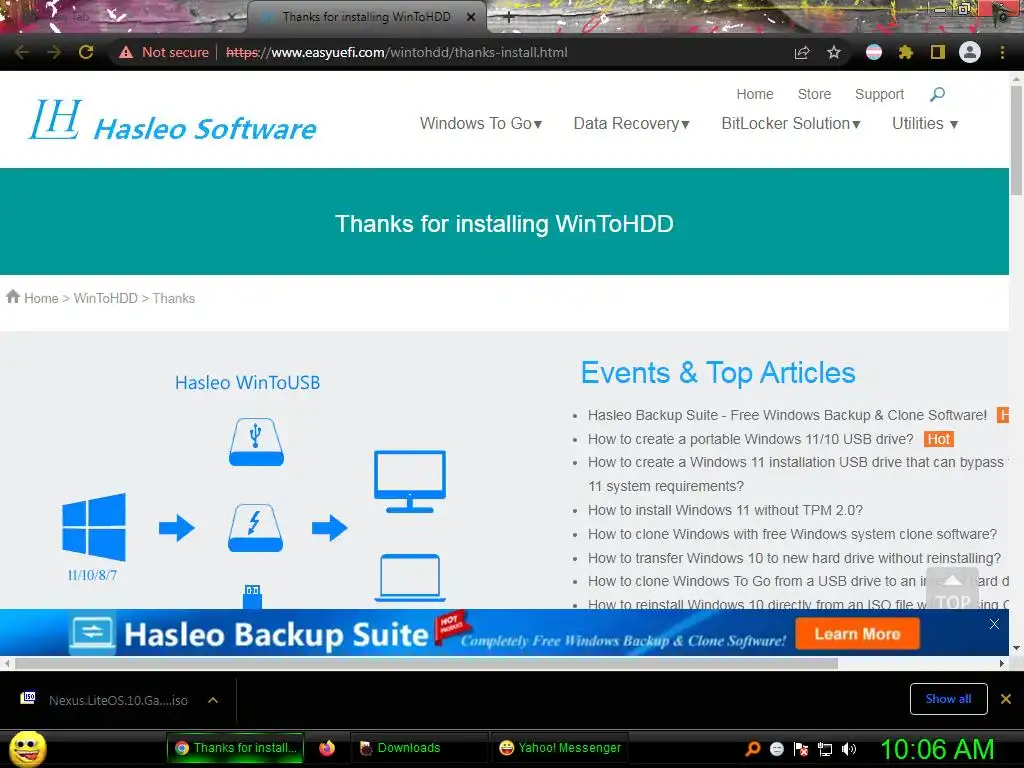This screenshot has height=768, width=1024.
Task: Share this page via the share icon
Action: point(802,52)
